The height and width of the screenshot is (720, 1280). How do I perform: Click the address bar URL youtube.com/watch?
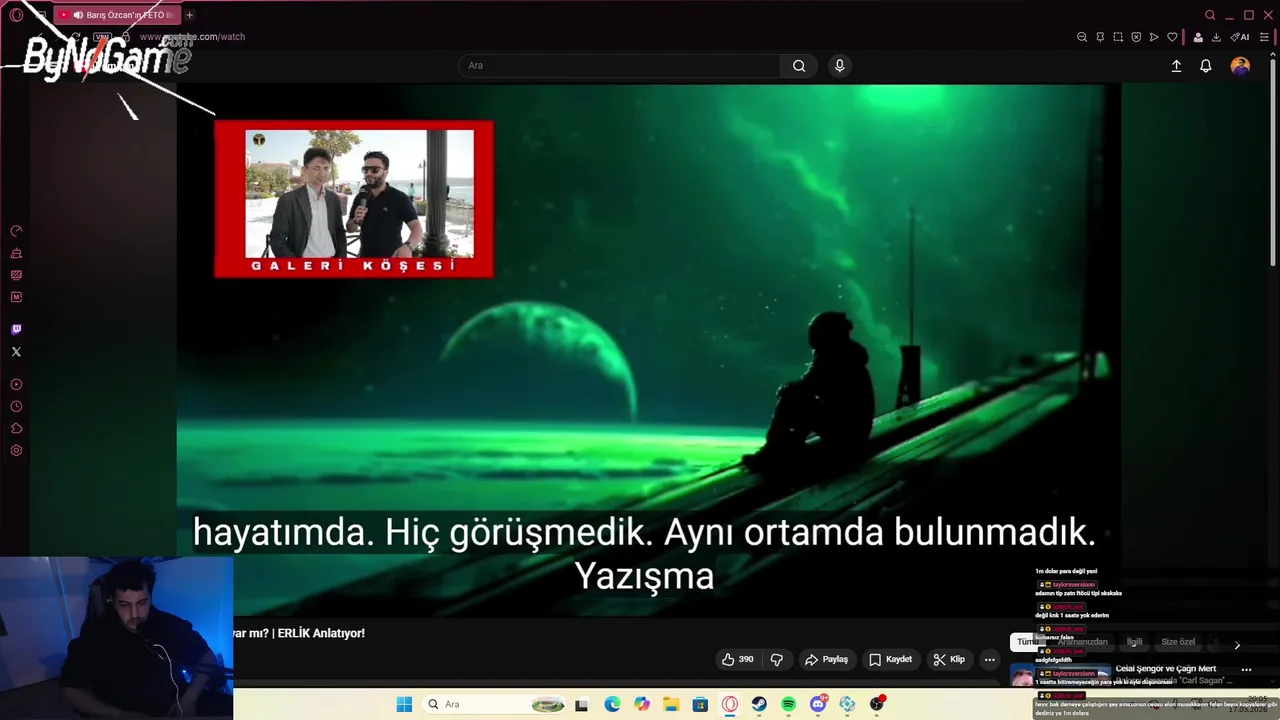tap(193, 37)
